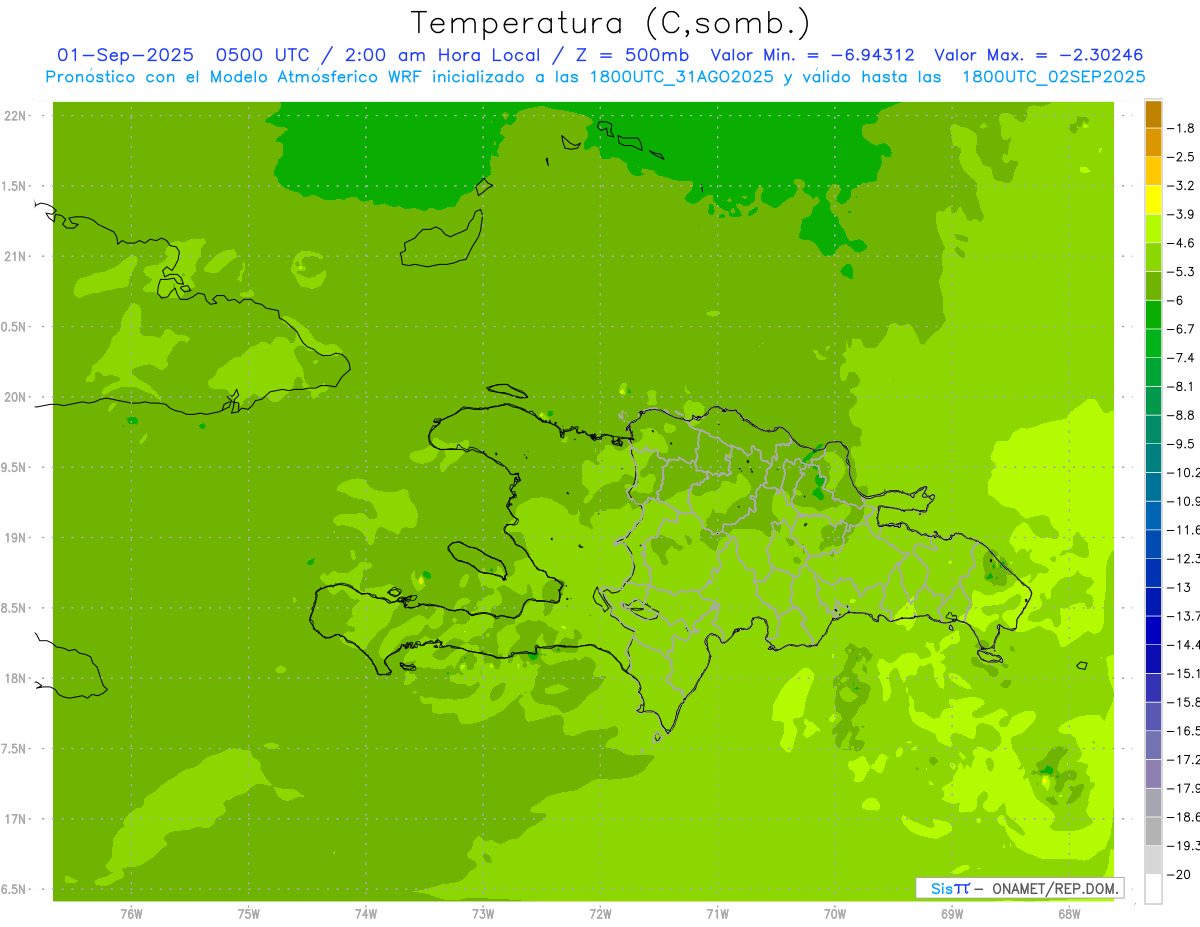
Task: Click the '-16.5' colorbar value
Action: [x=1183, y=731]
